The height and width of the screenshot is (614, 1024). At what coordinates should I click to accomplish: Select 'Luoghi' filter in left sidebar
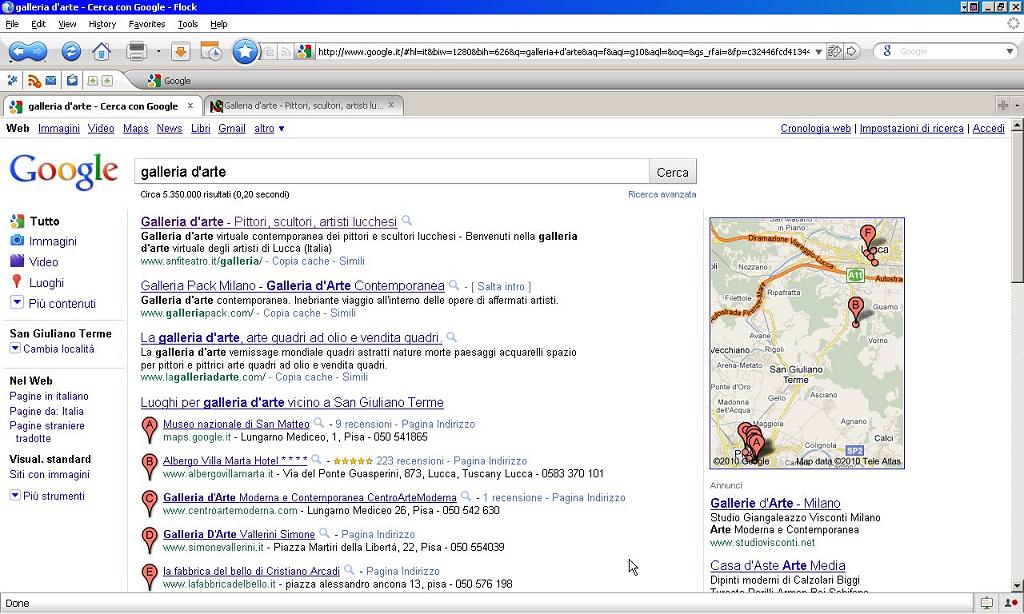click(x=46, y=282)
